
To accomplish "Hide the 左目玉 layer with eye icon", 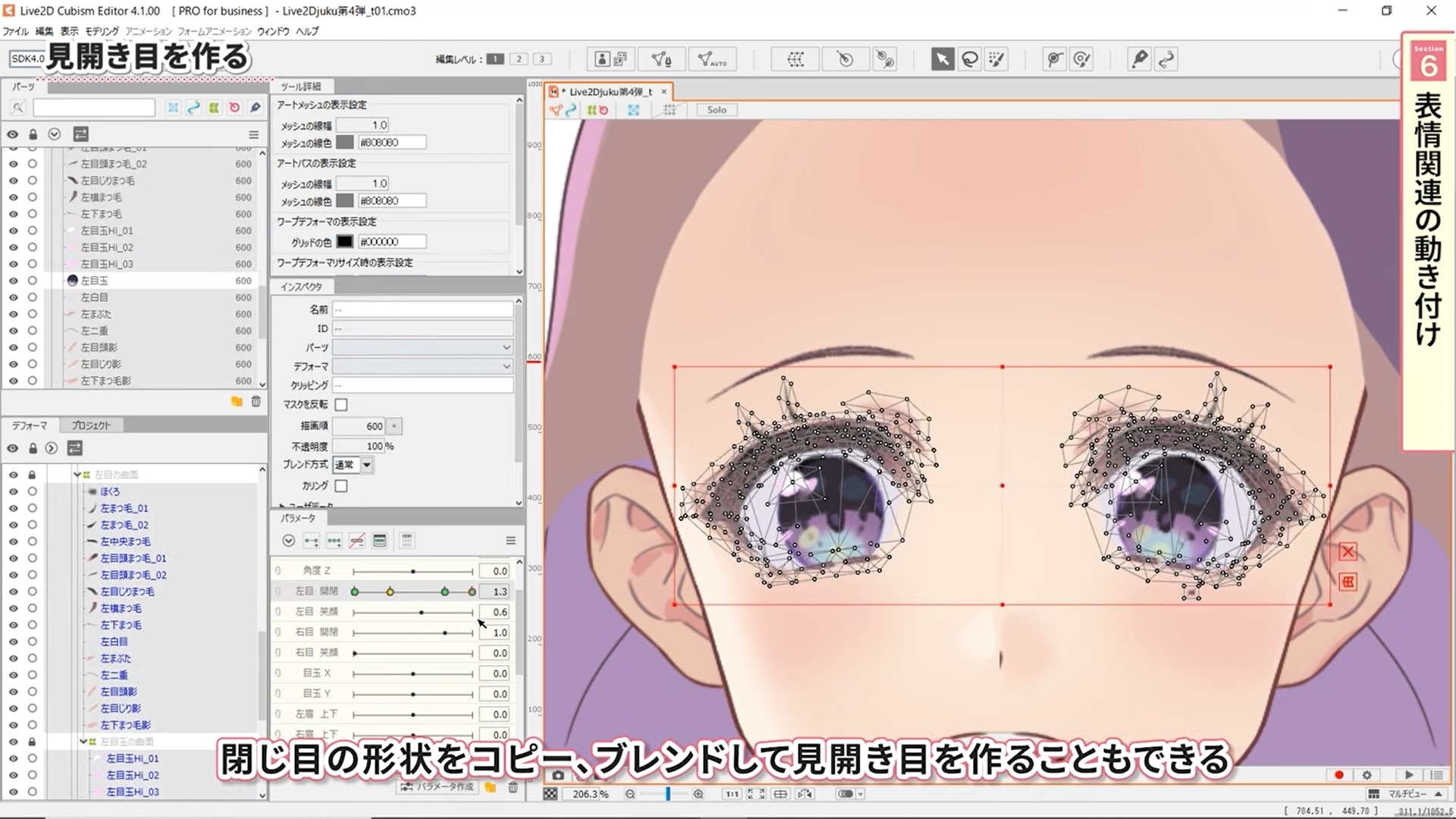I will point(13,281).
